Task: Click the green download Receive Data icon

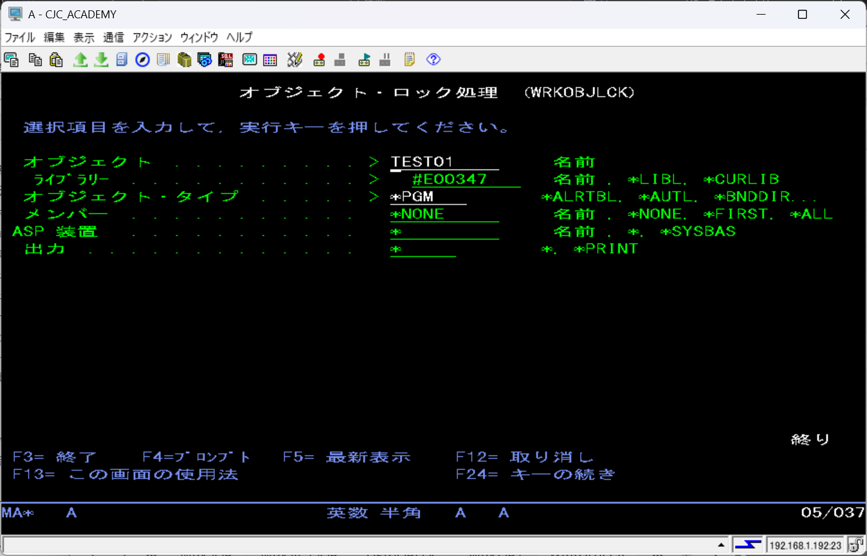Action: 101,60
